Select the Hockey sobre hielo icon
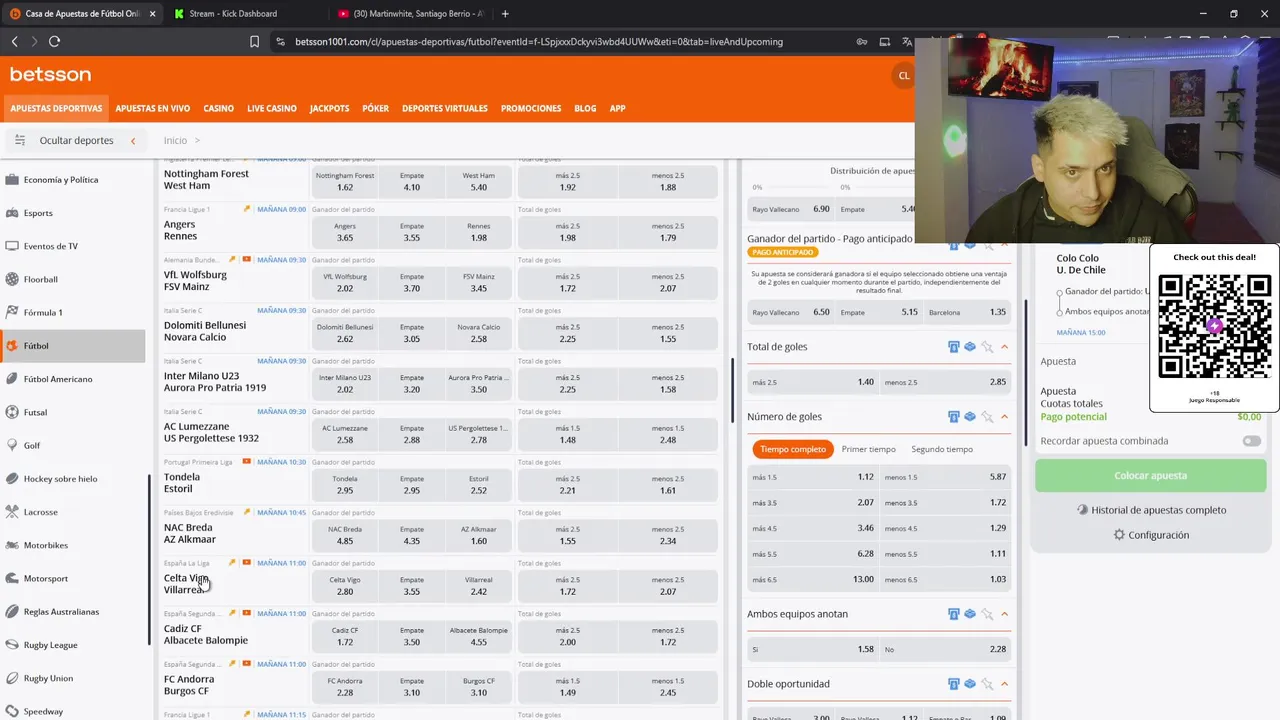Viewport: 1280px width, 720px height. pyautogui.click(x=12, y=479)
